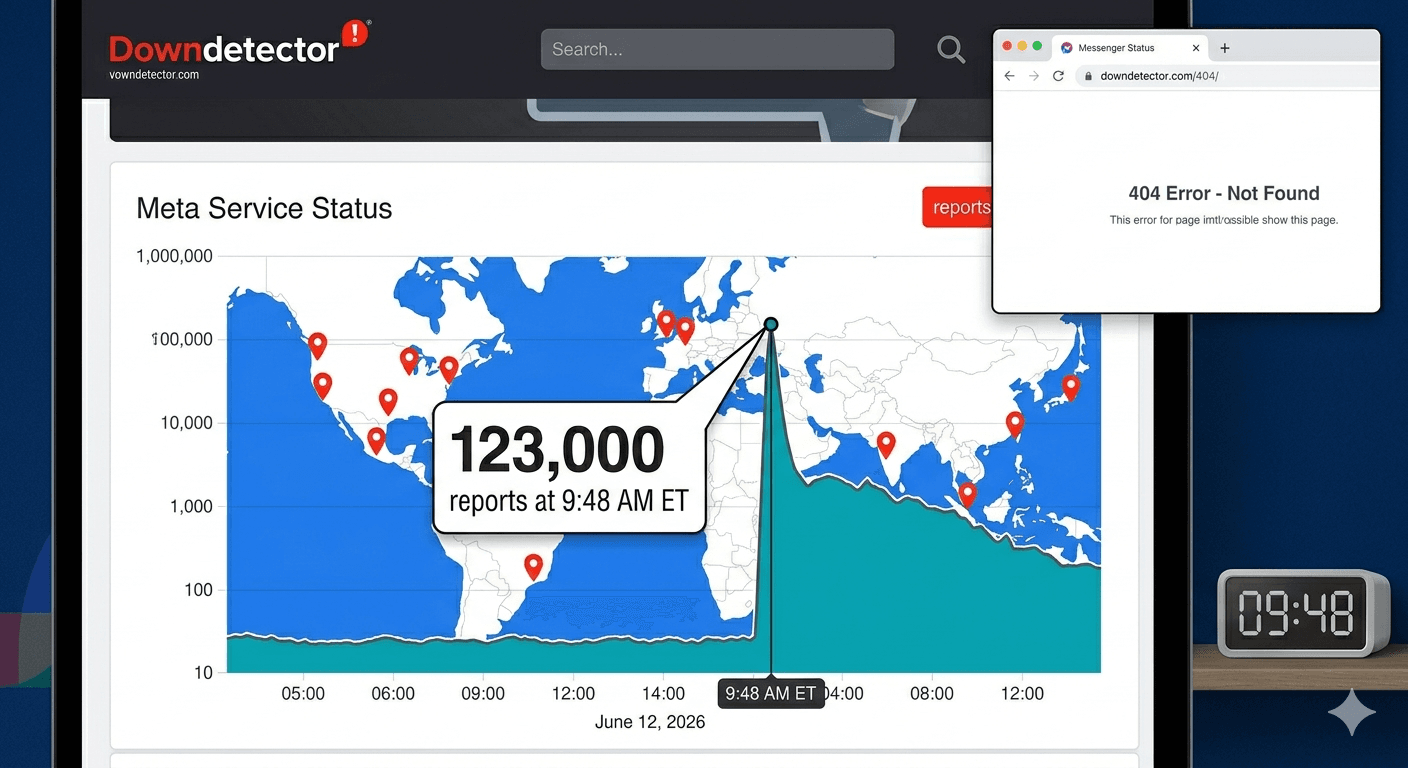Click the peak data point on the chart
This screenshot has width=1408, height=768.
(771, 324)
